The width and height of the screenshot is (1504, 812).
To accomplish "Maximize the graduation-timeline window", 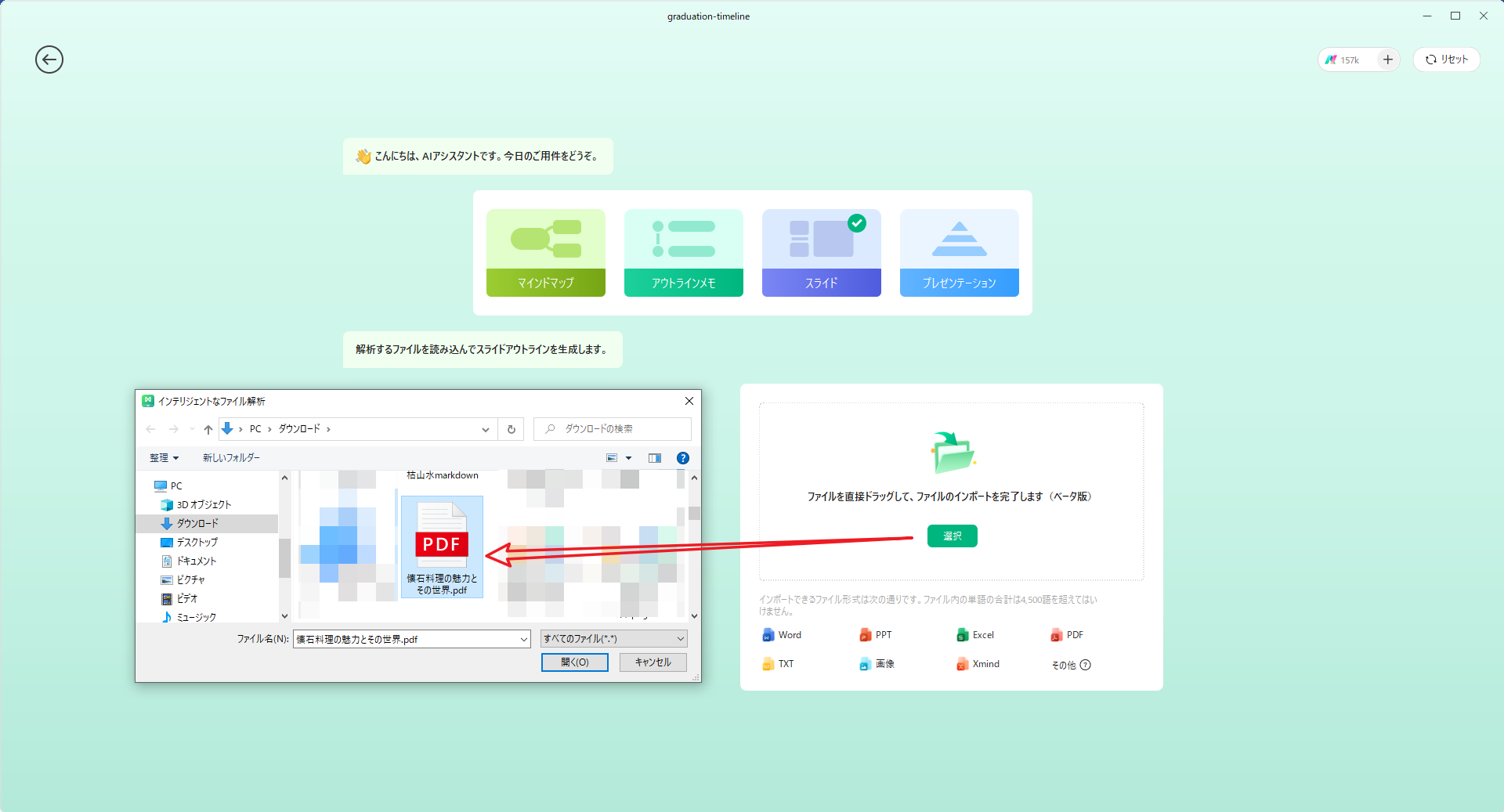I will [x=1455, y=16].
